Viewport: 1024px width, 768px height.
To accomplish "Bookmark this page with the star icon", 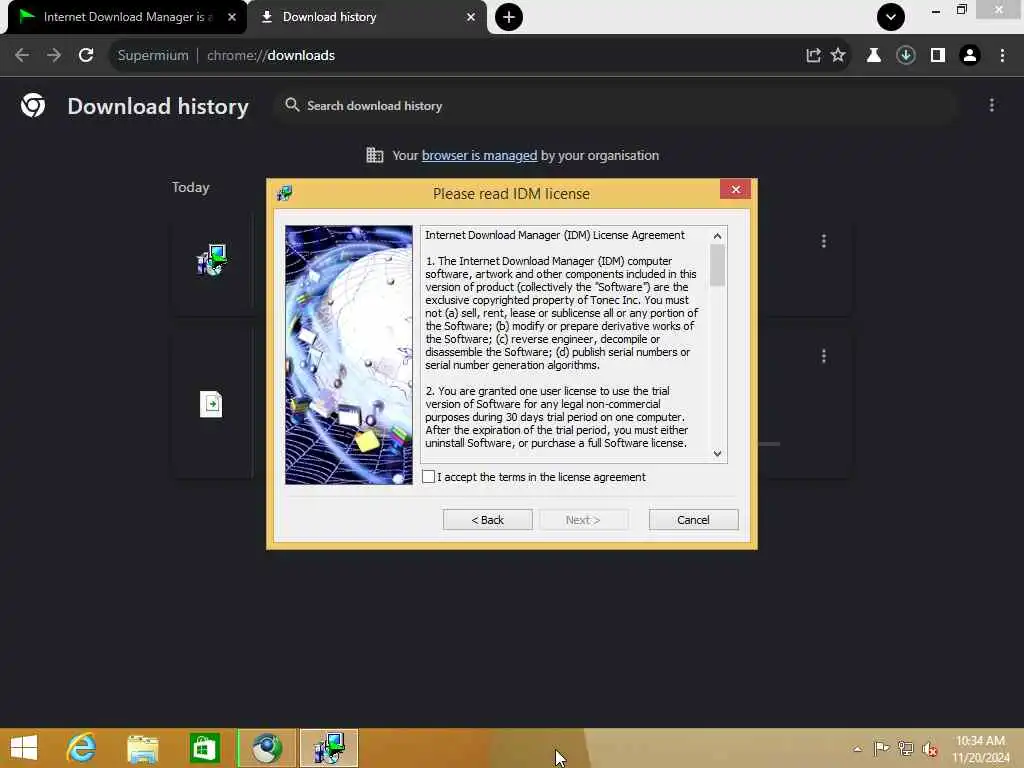I will [838, 56].
